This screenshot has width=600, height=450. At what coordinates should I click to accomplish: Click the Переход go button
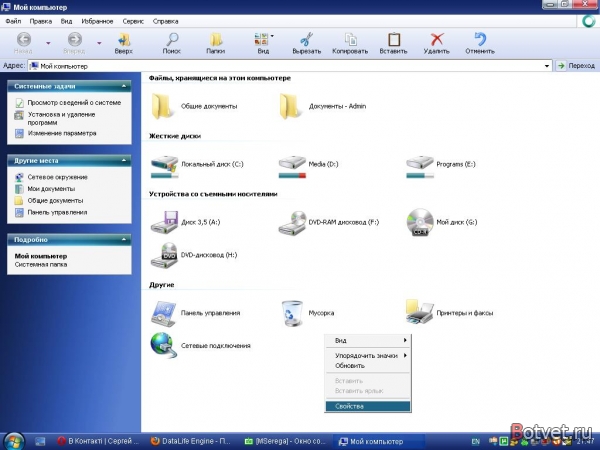576,66
